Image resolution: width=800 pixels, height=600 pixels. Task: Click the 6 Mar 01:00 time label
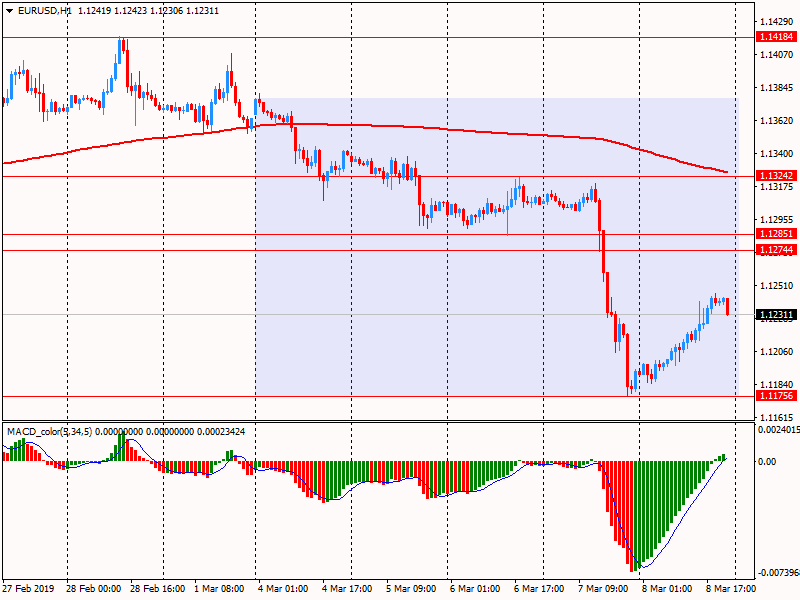(x=475, y=589)
